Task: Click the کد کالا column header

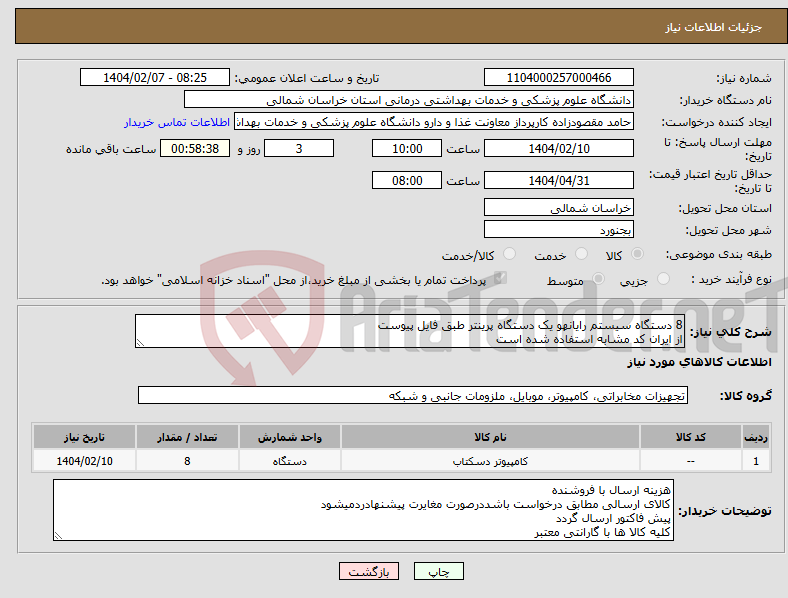Action: pos(691,437)
